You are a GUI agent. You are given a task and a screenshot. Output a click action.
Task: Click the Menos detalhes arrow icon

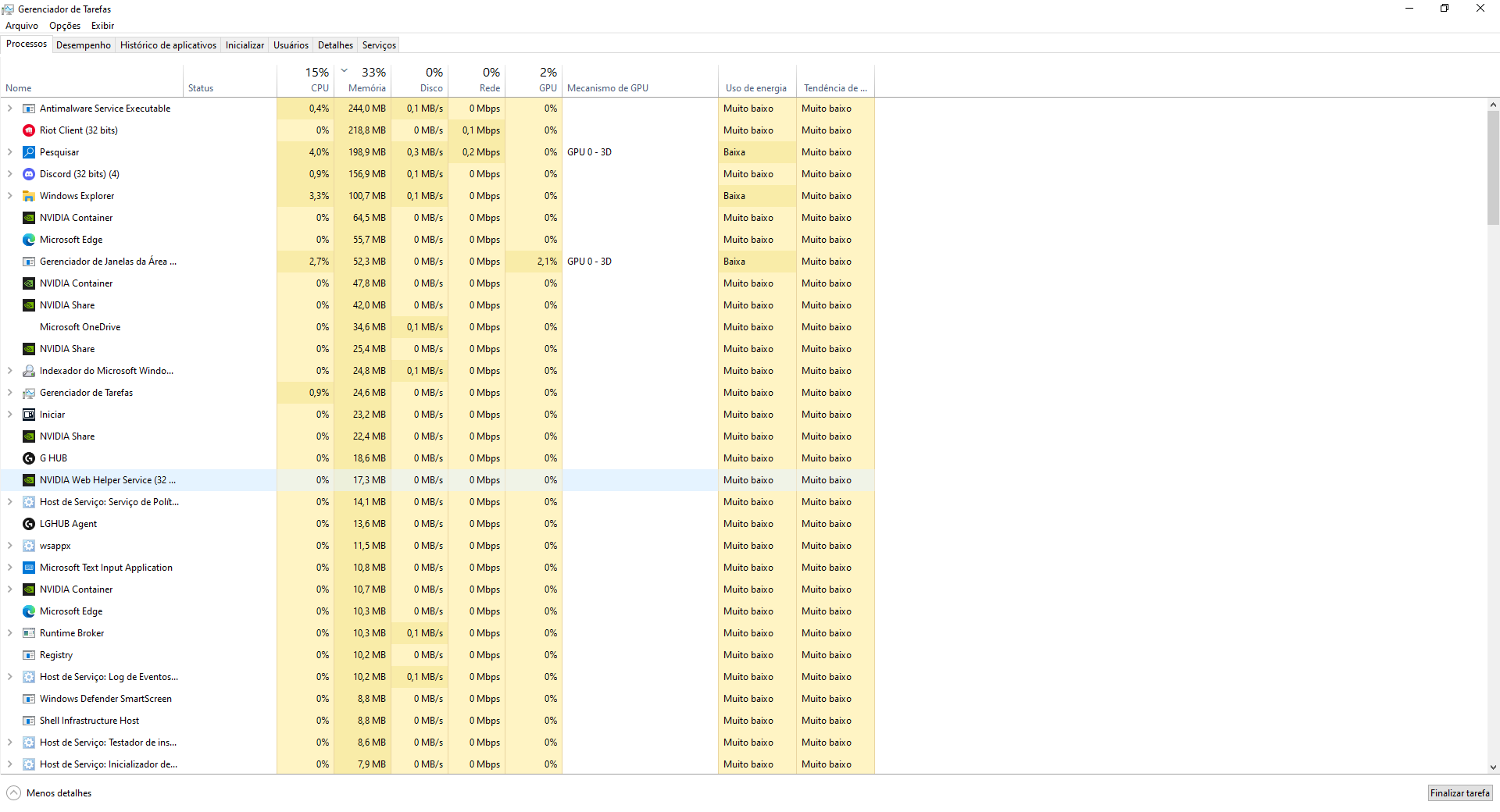click(x=13, y=793)
